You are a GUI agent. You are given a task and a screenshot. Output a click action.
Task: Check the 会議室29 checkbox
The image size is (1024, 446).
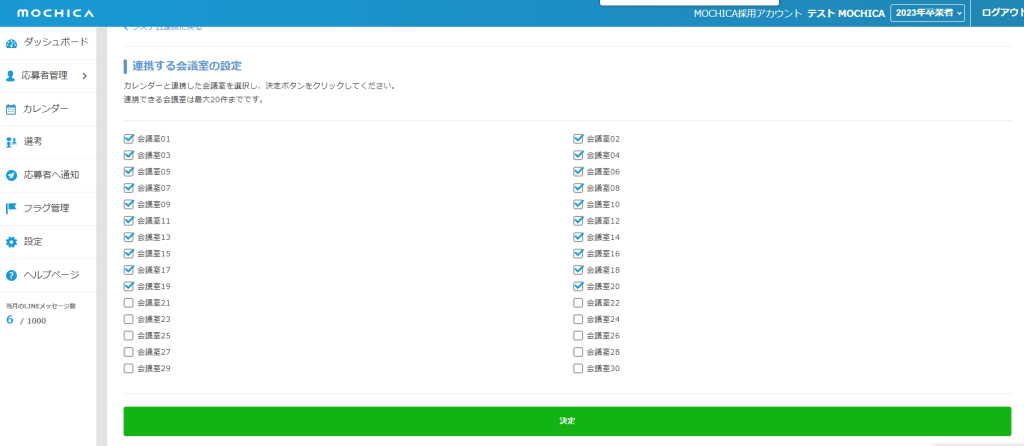point(128,369)
